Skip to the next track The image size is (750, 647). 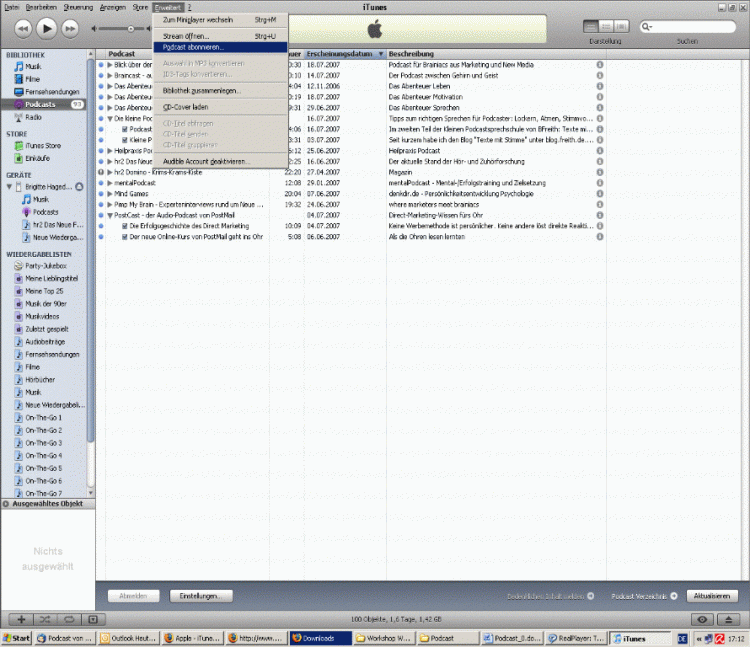pos(70,28)
